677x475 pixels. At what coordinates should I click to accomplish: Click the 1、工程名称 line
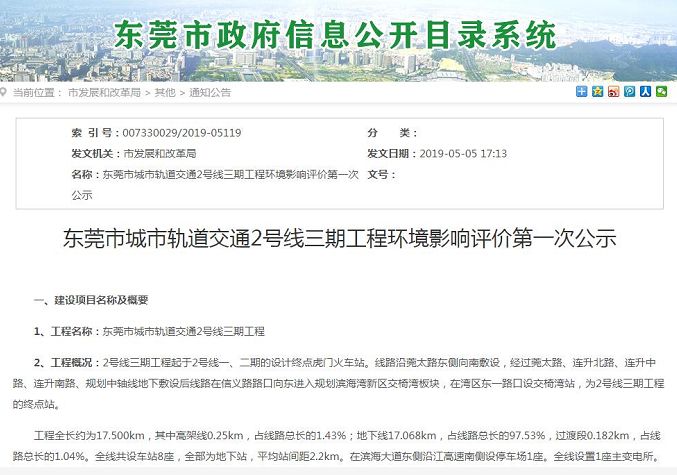pyautogui.click(x=149, y=332)
